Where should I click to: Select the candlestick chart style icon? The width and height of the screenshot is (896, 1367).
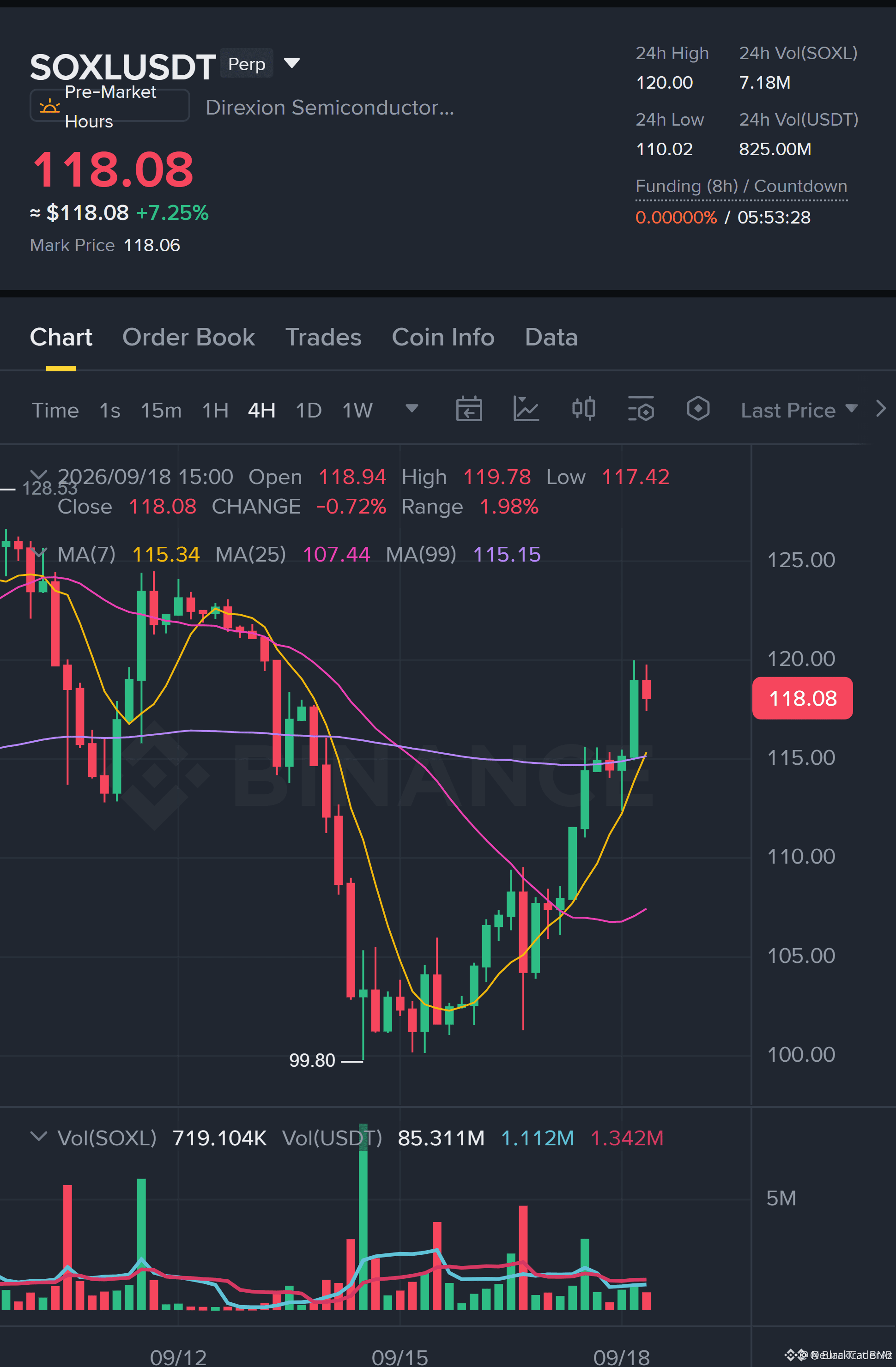pyautogui.click(x=583, y=409)
